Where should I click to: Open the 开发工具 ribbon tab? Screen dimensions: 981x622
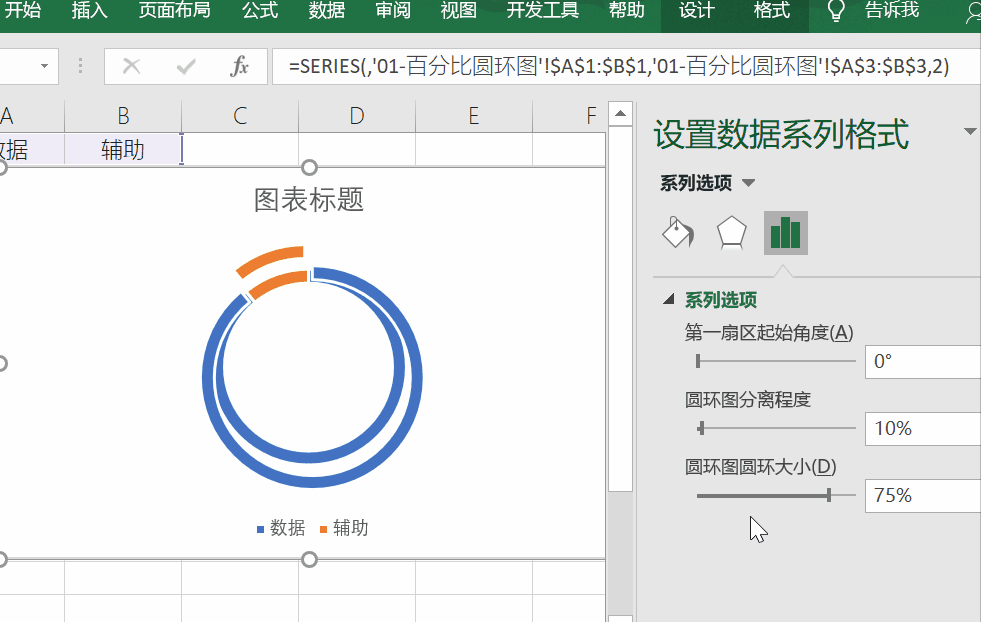point(542,10)
